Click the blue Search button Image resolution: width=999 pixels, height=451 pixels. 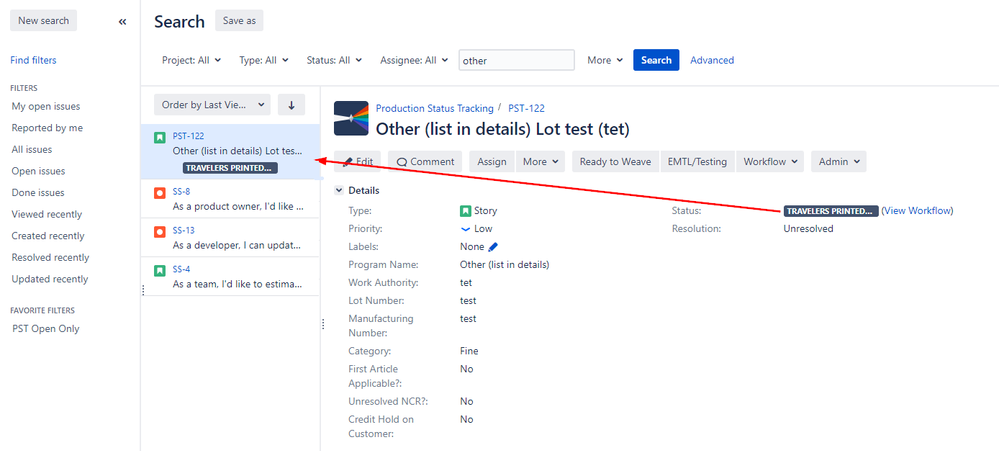coord(656,60)
